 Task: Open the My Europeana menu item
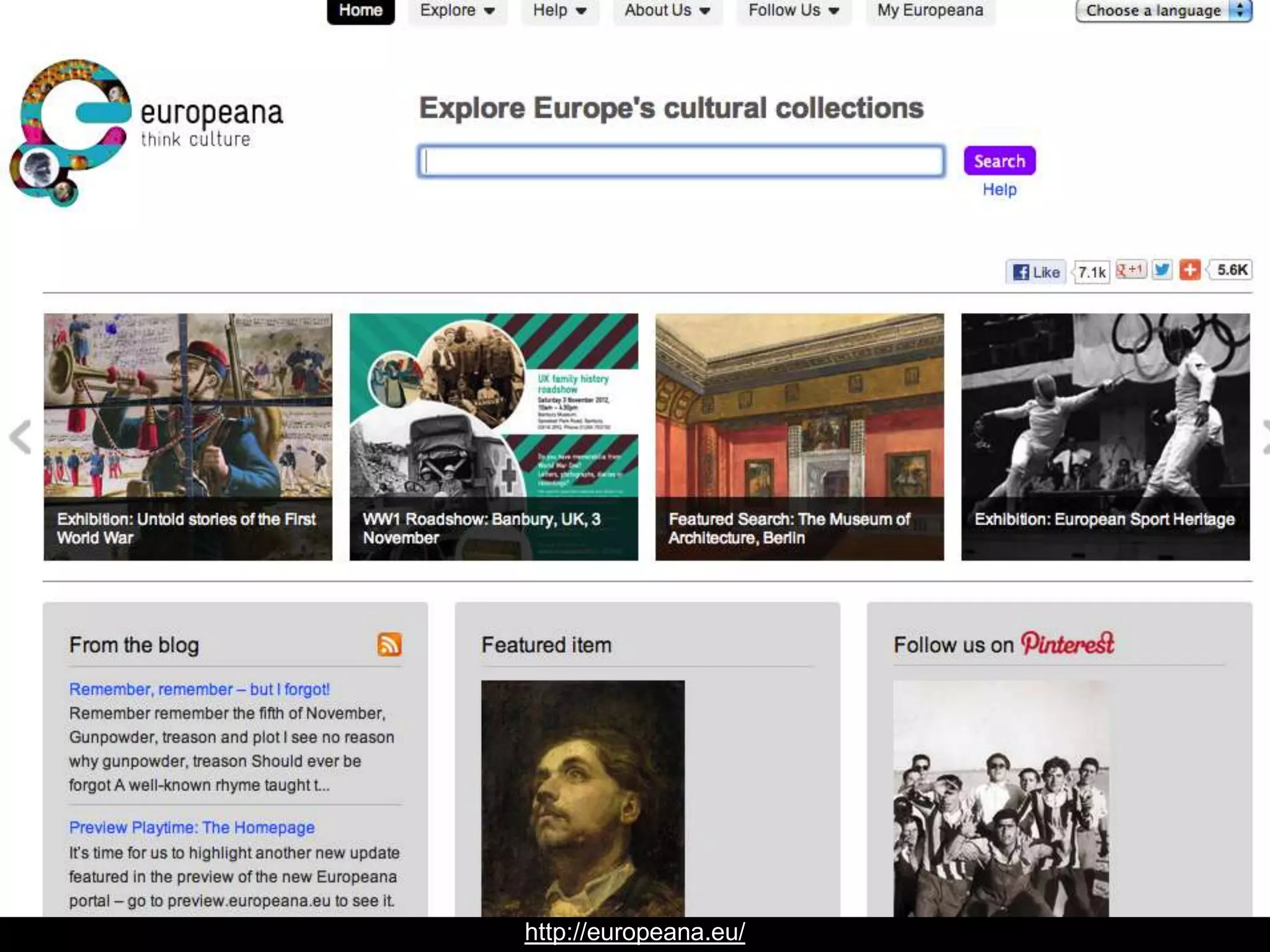(930, 11)
